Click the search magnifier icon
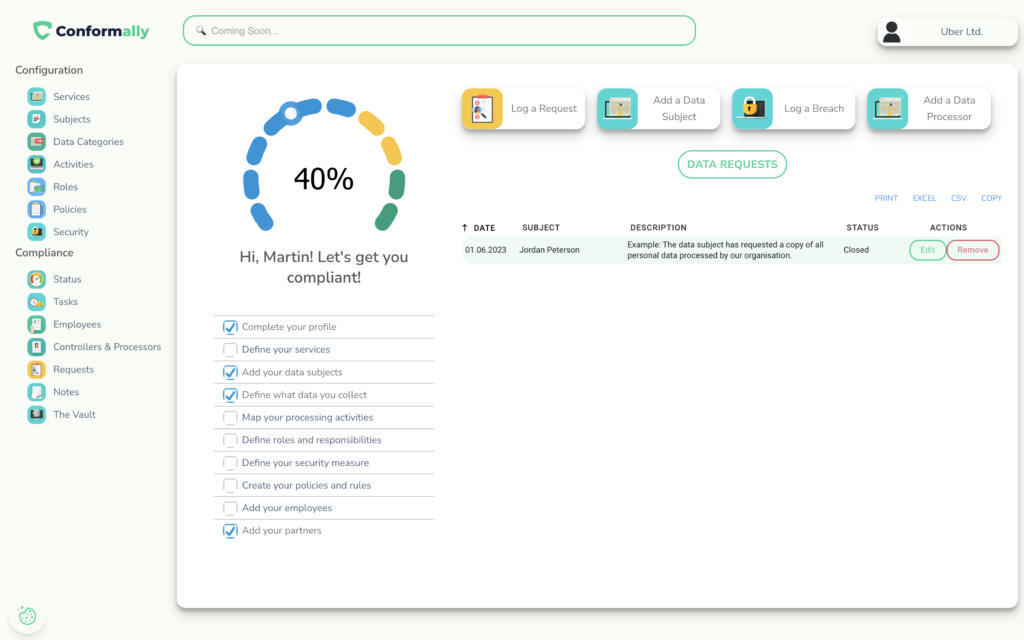Image resolution: width=1024 pixels, height=640 pixels. coord(201,31)
